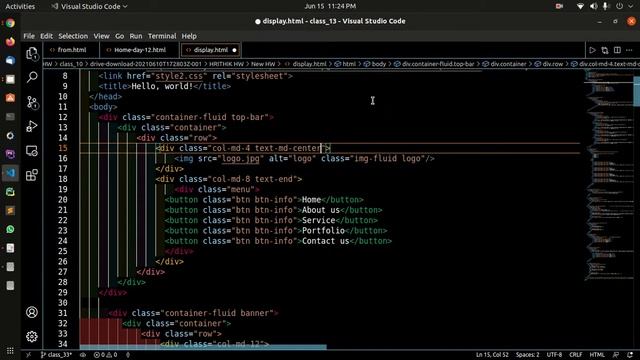Expand the display.html breadcrumb
Screen dimensions: 640x360
(x=306, y=64)
